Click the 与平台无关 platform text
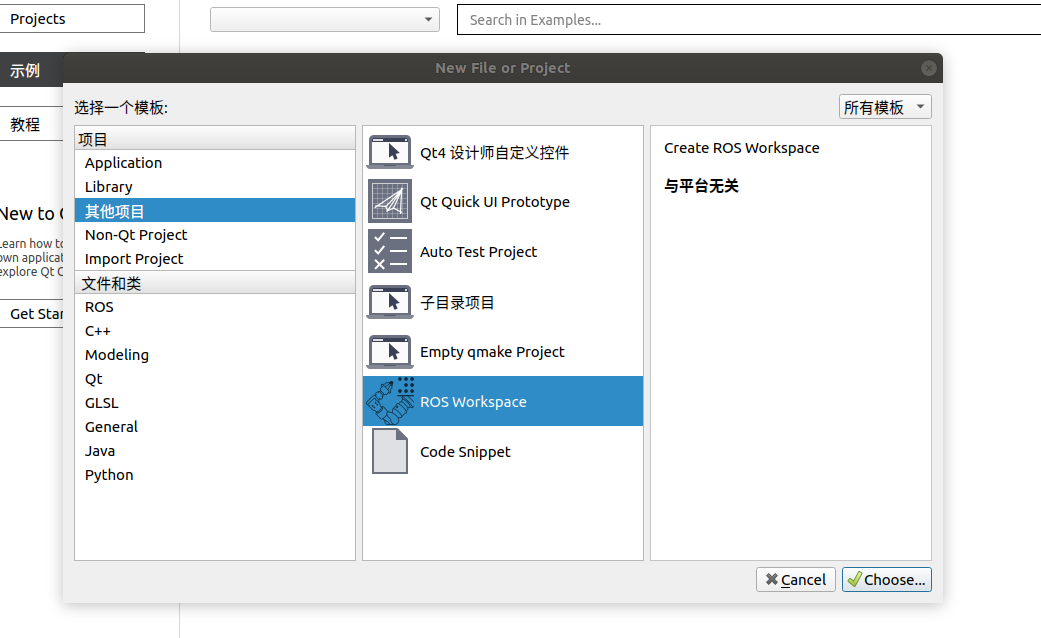This screenshot has width=1041, height=638. (x=701, y=186)
